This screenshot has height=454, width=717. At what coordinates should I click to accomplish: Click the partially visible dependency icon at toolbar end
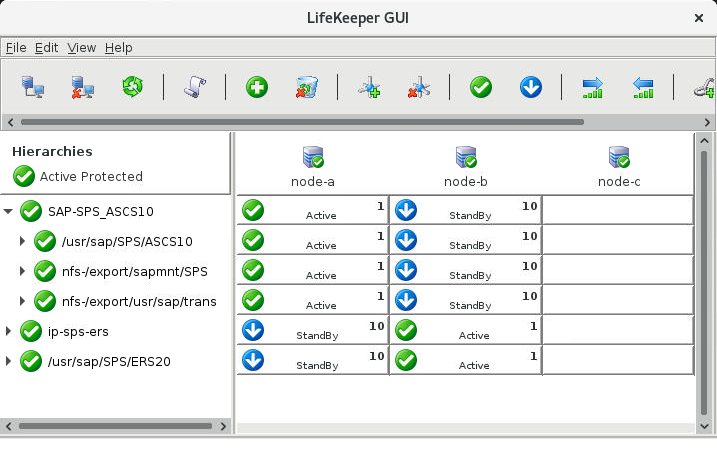(704, 87)
